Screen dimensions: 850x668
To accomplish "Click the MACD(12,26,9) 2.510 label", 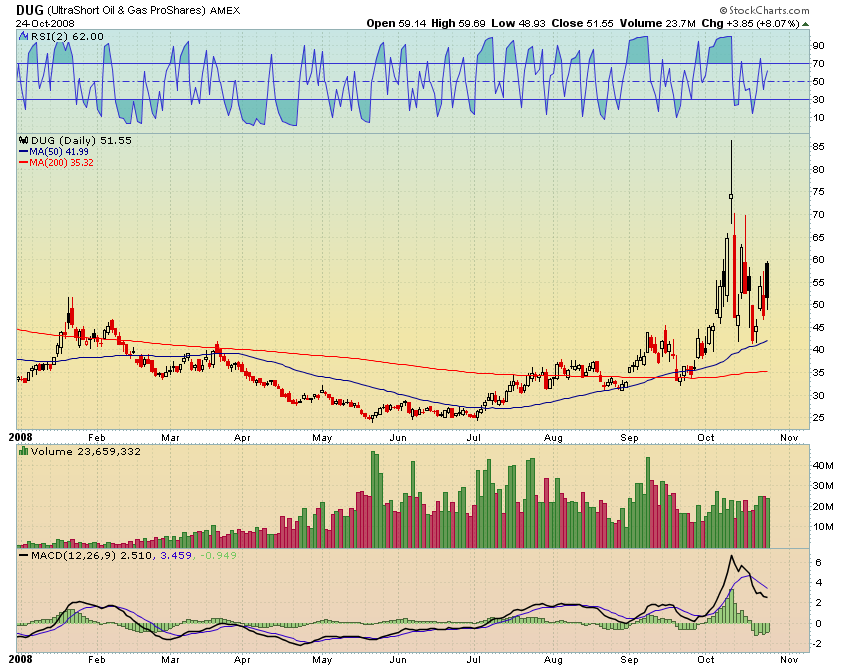I will pyautogui.click(x=91, y=556).
